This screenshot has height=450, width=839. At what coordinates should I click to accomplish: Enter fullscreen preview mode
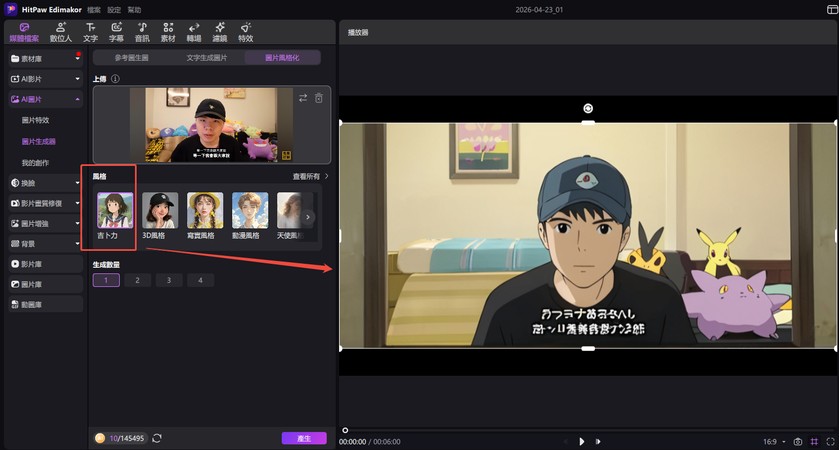(830, 441)
